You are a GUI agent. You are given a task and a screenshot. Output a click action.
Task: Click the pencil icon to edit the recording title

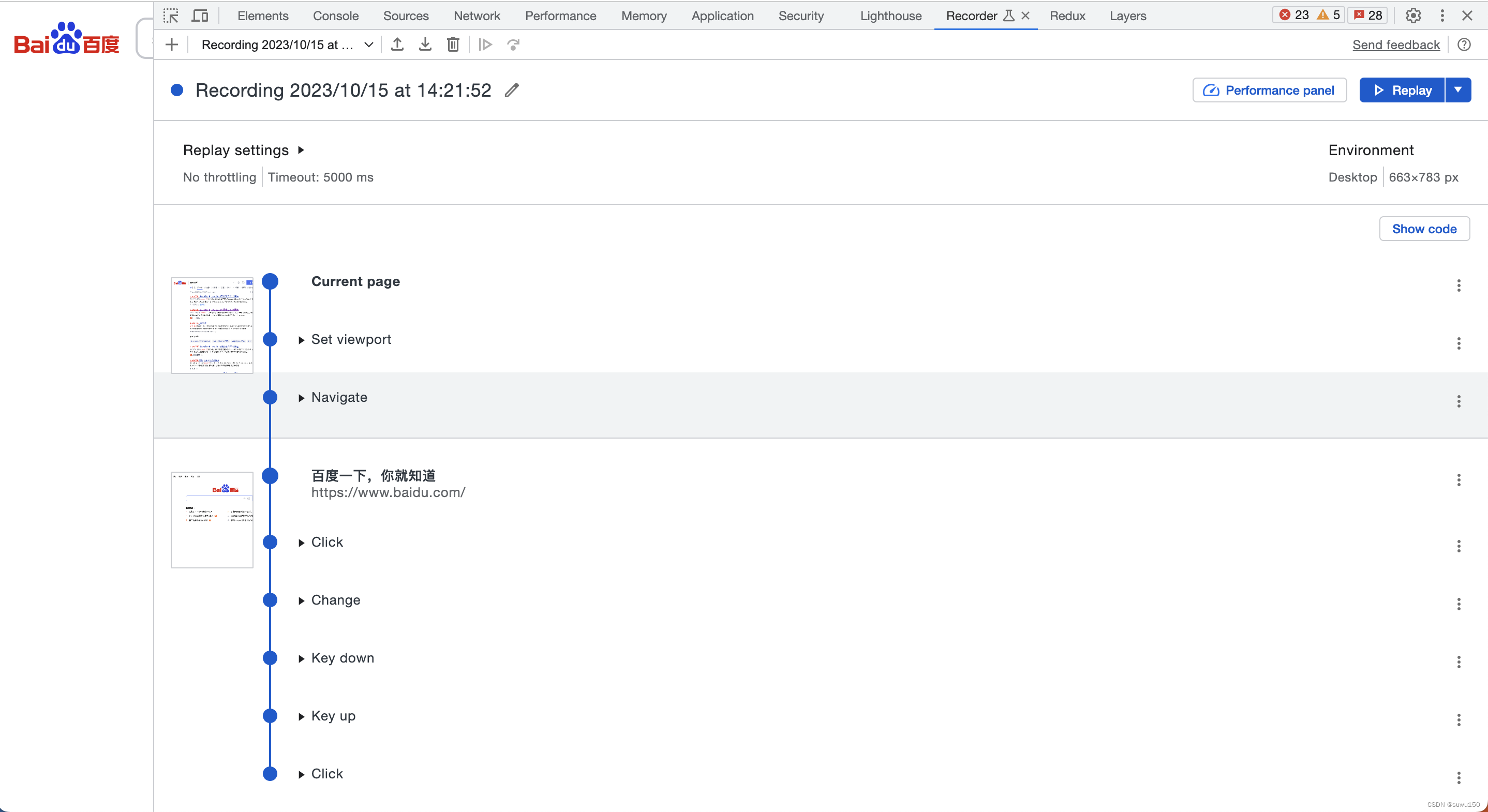coord(512,90)
